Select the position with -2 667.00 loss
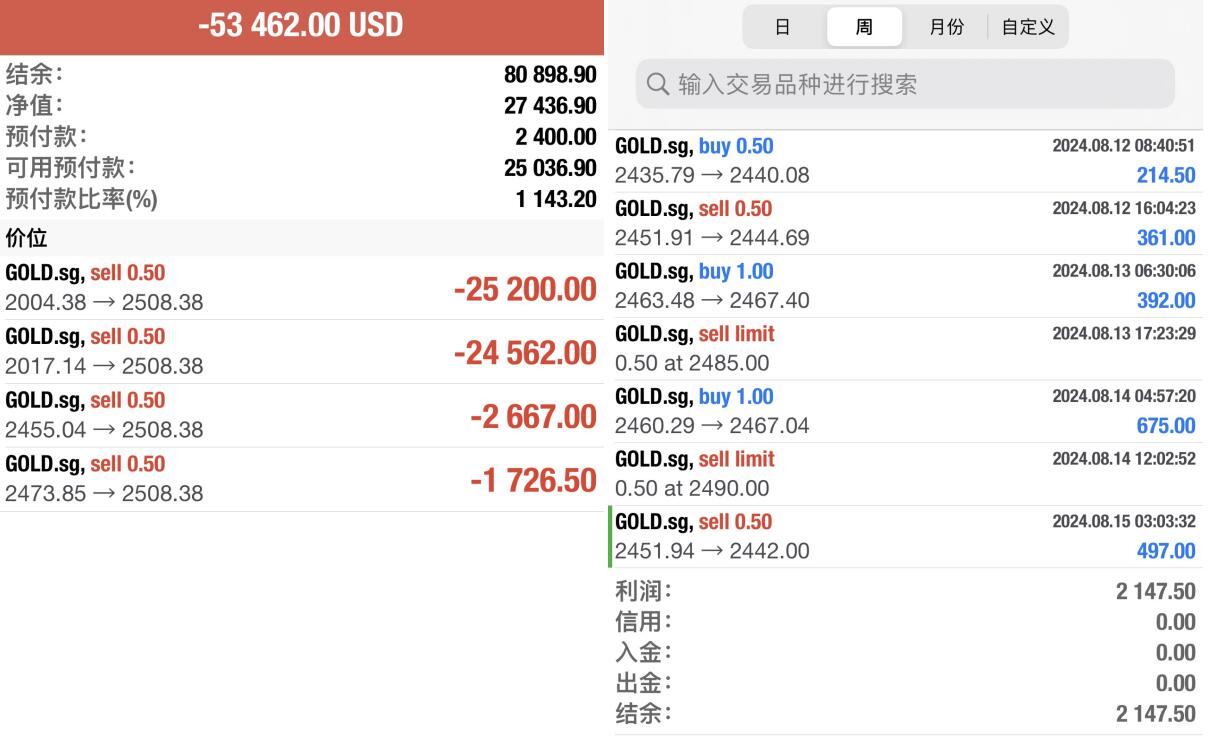Viewport: 1208px width, 746px height. click(x=300, y=415)
